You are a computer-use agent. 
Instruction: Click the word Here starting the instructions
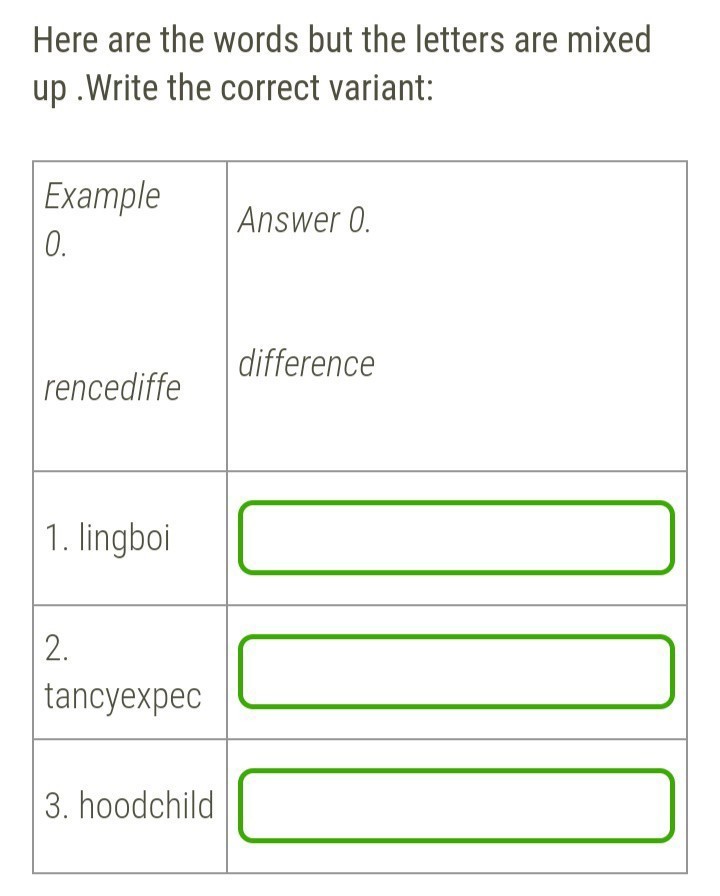(x=66, y=40)
